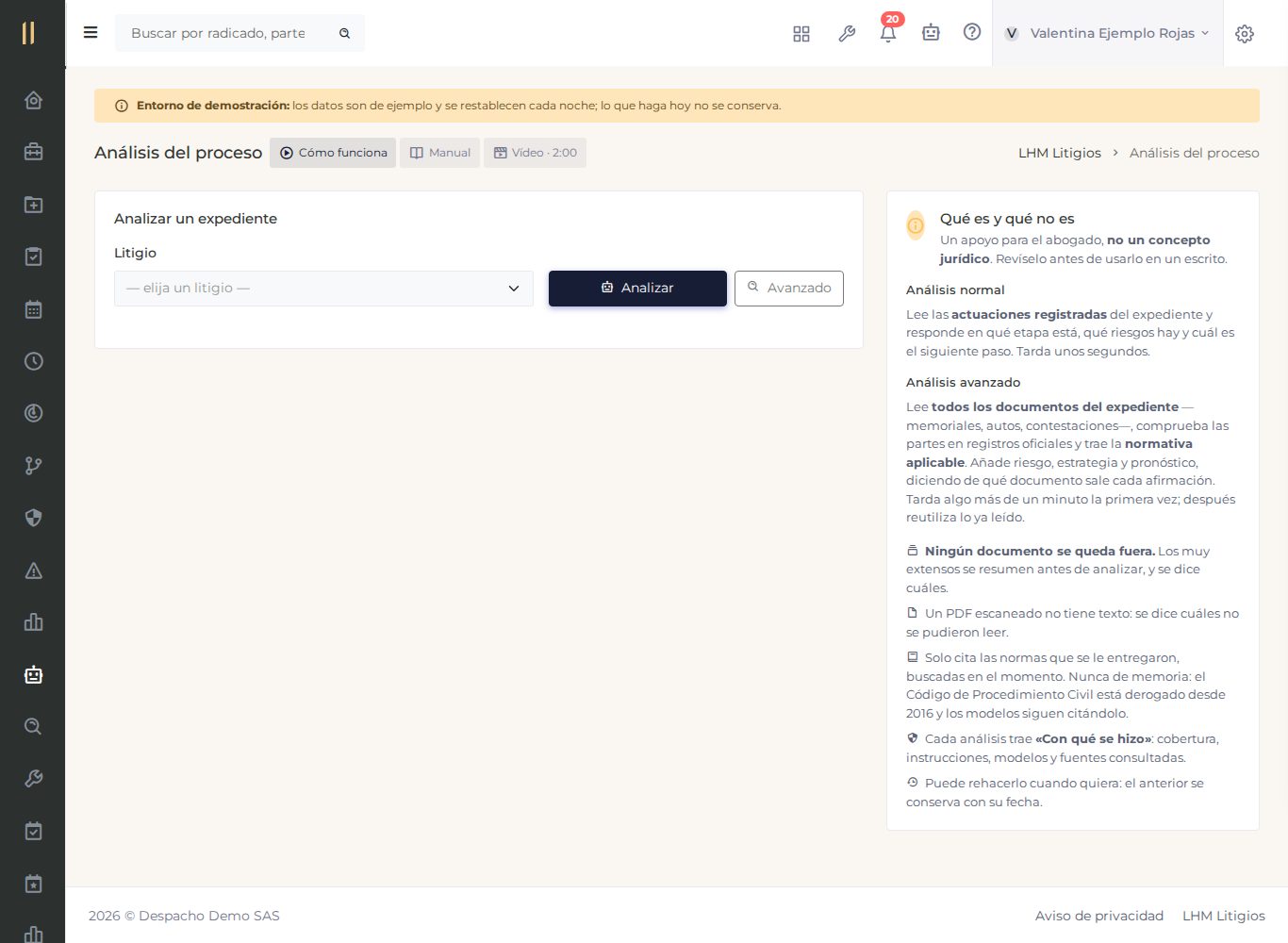Toggle the hamburger menu button

(91, 33)
